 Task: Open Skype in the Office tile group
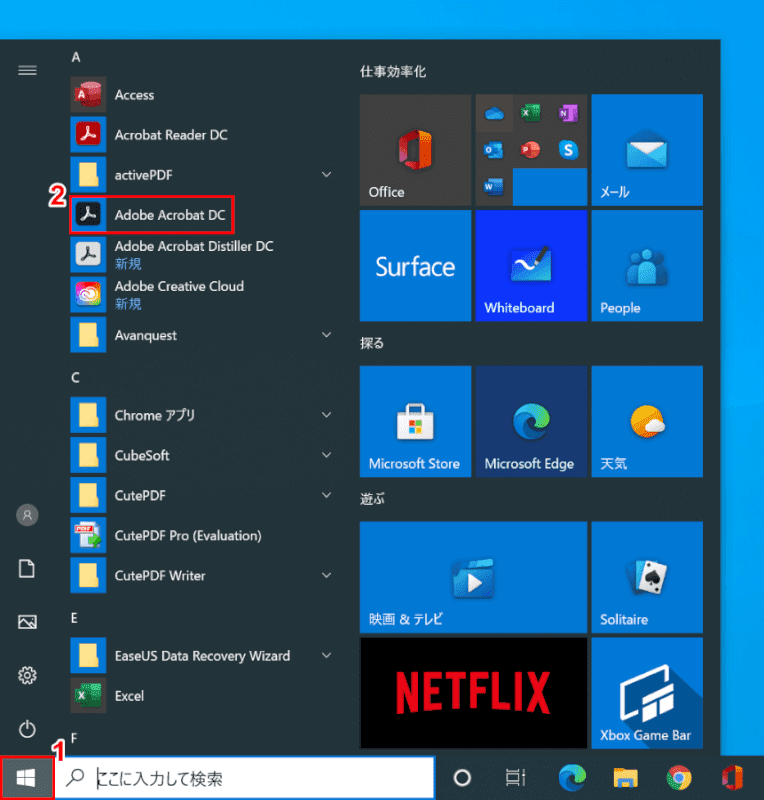pyautogui.click(x=568, y=150)
